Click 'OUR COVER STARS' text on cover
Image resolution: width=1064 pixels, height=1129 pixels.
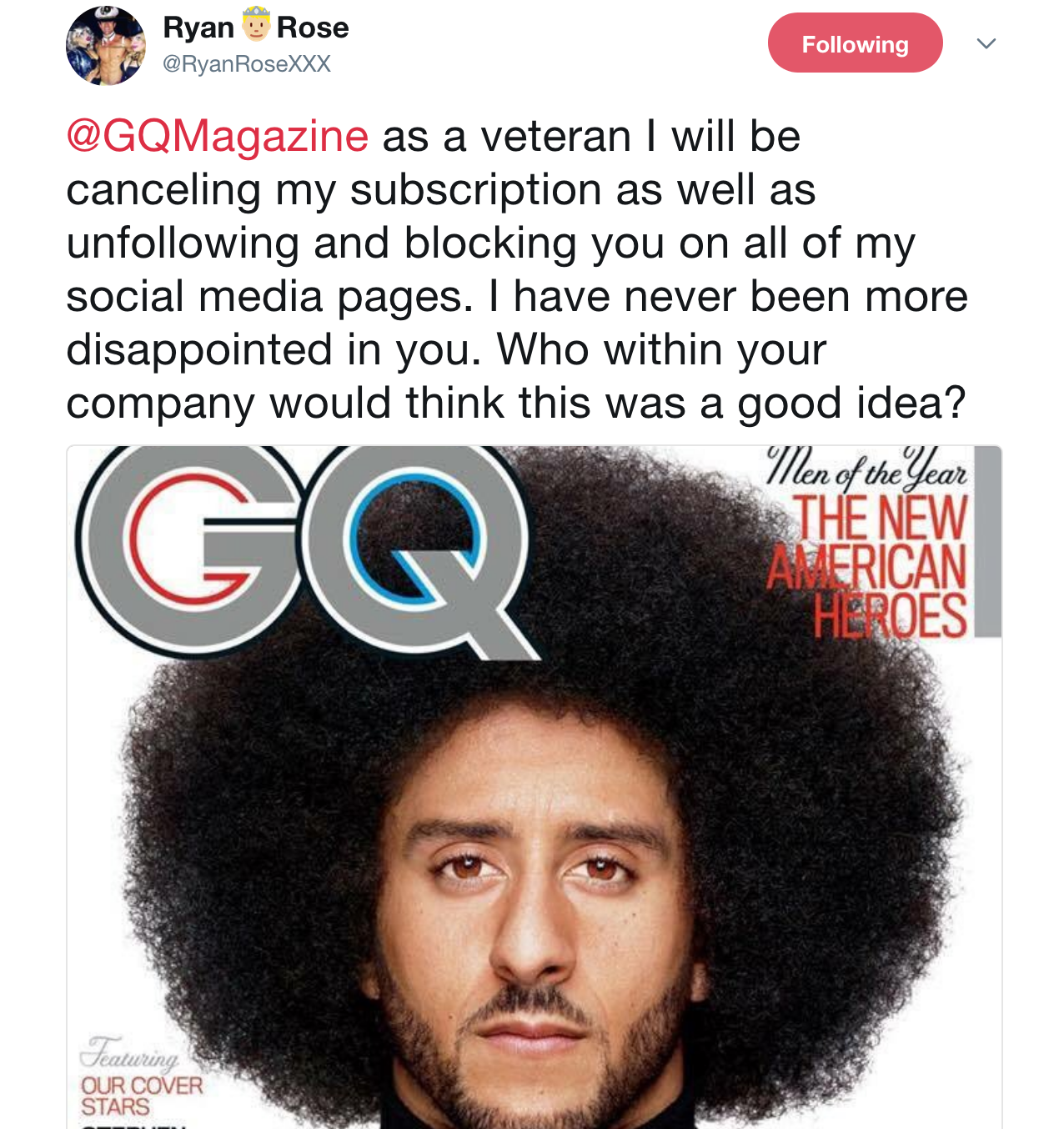(x=141, y=1096)
